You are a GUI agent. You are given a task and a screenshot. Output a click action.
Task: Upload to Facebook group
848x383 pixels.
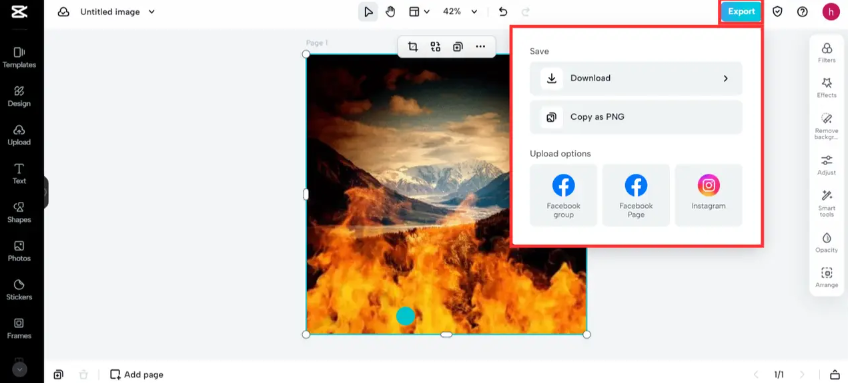click(x=563, y=195)
